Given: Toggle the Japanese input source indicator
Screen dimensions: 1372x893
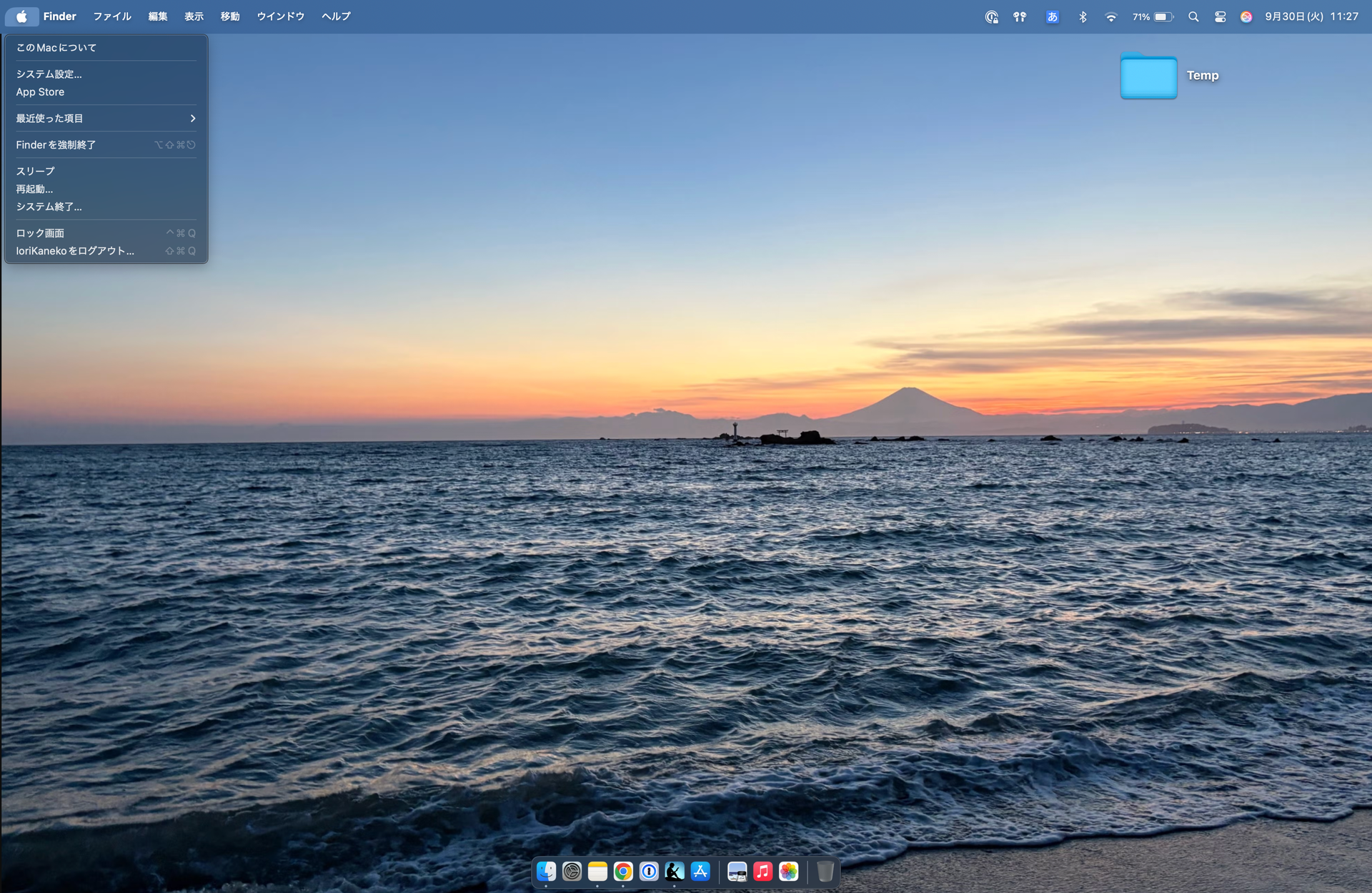Looking at the screenshot, I should pyautogui.click(x=1052, y=16).
